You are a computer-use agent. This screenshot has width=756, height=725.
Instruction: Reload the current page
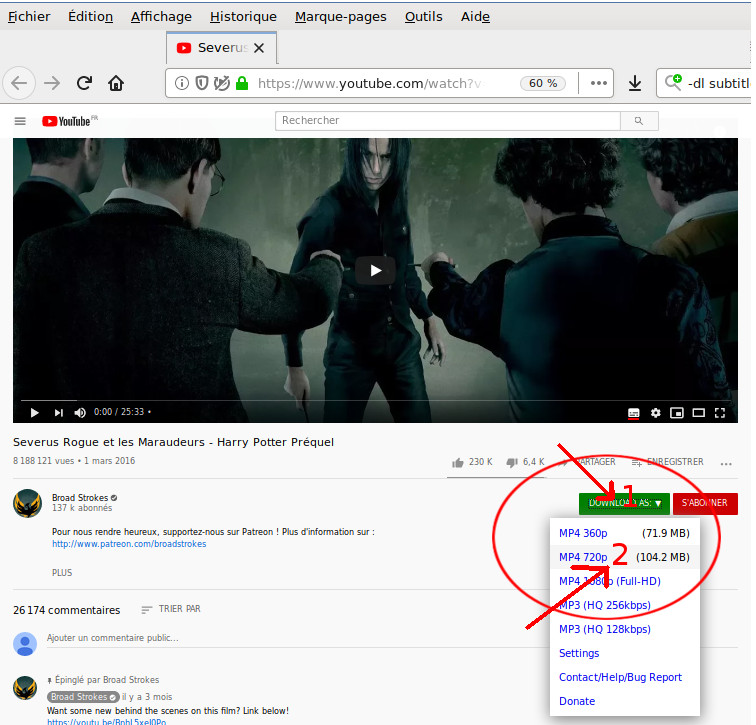84,83
